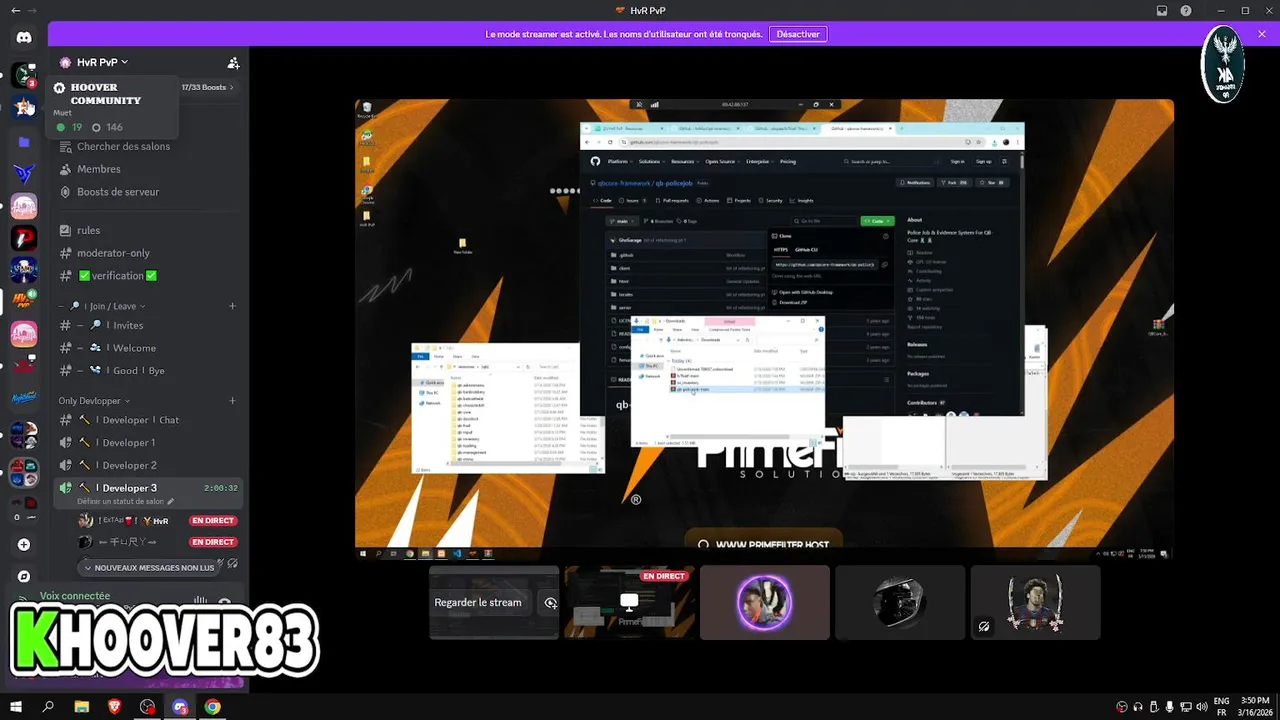Click Désactiver to turn off streamer mode
This screenshot has height=720, width=1280.
(798, 34)
